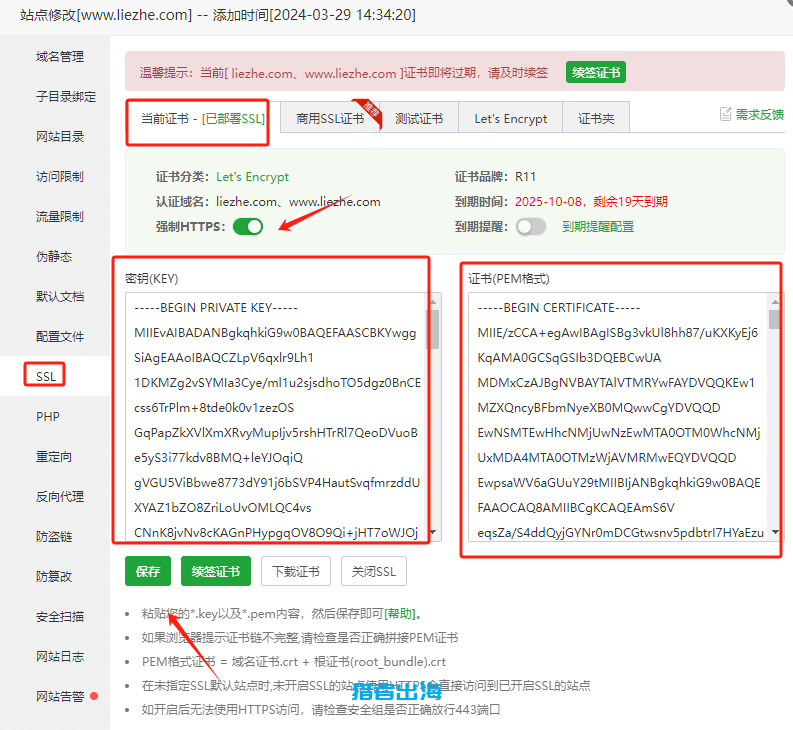
Task: Switch to Let's Encrypt tab
Action: [511, 119]
